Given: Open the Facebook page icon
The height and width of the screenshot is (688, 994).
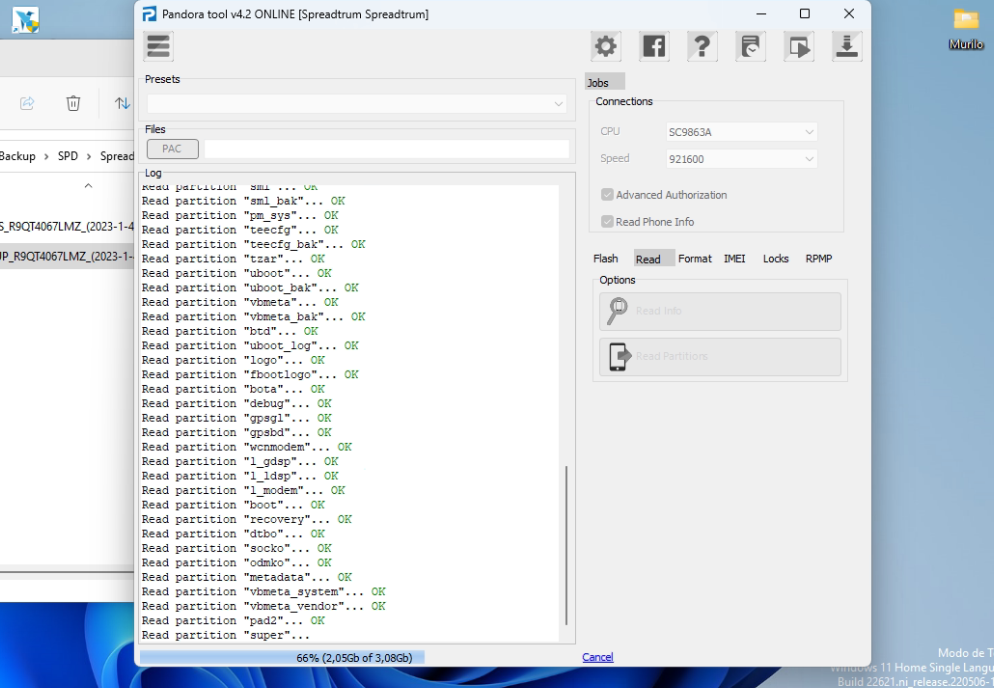Looking at the screenshot, I should coord(654,46).
